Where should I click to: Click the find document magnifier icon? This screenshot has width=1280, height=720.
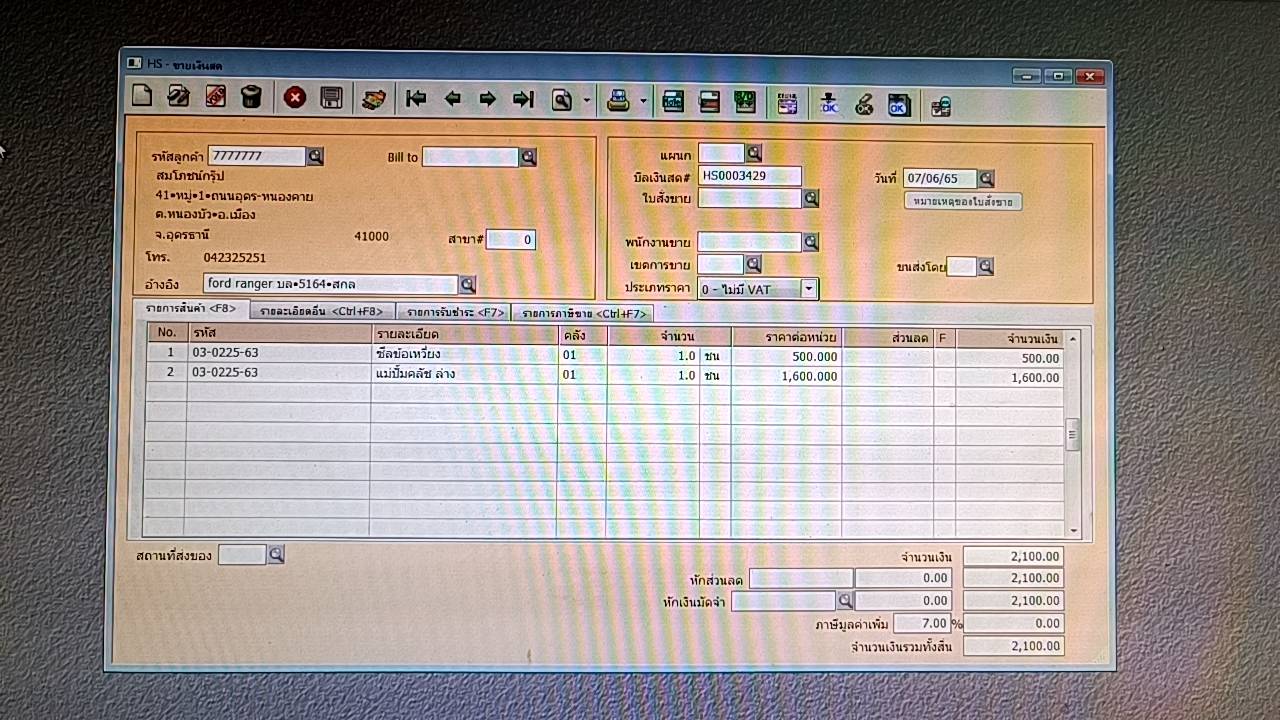point(562,99)
